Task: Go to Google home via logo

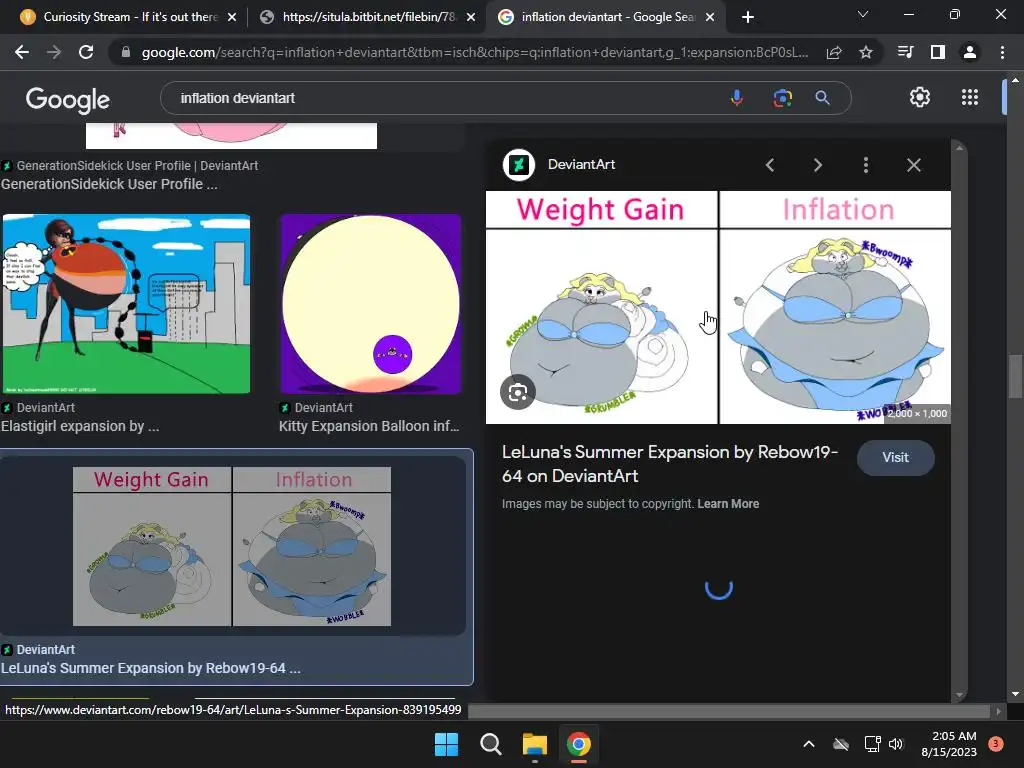Action: click(x=68, y=99)
